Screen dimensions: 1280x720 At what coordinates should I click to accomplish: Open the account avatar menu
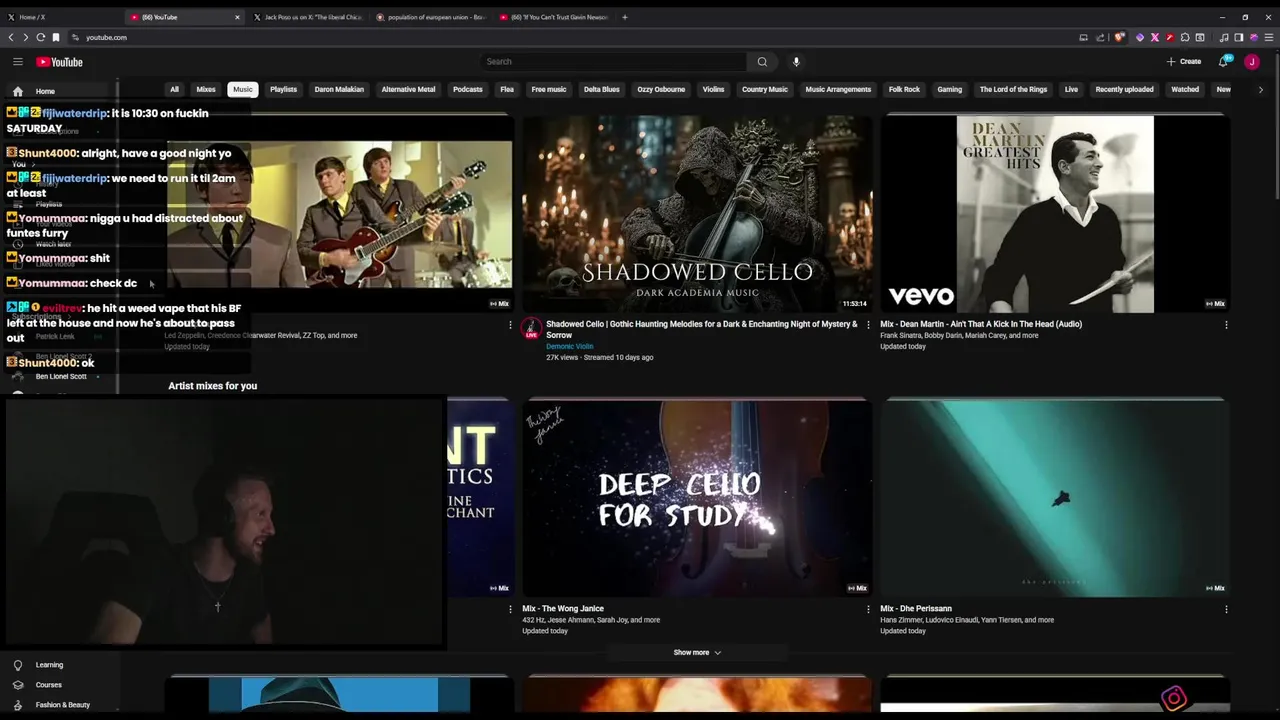pyautogui.click(x=1252, y=62)
